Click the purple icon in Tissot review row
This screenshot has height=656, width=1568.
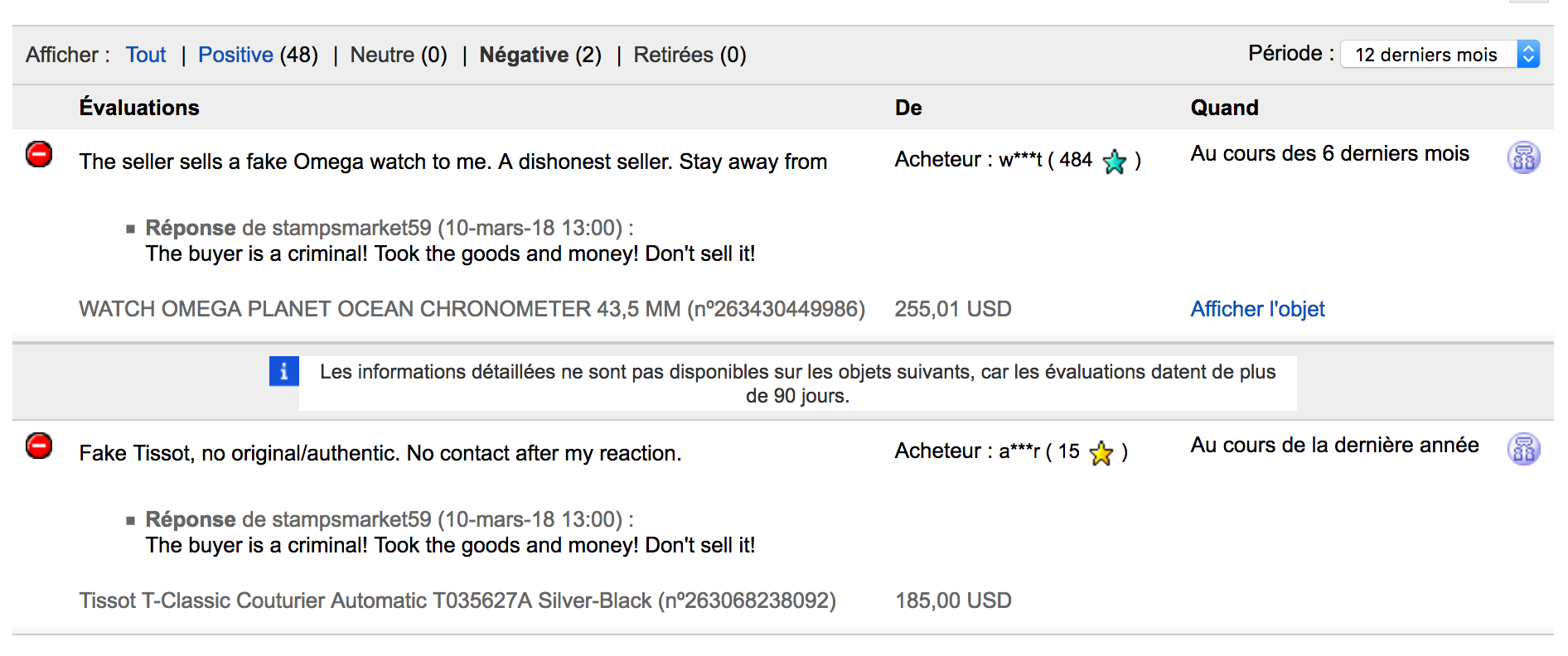point(1523,449)
